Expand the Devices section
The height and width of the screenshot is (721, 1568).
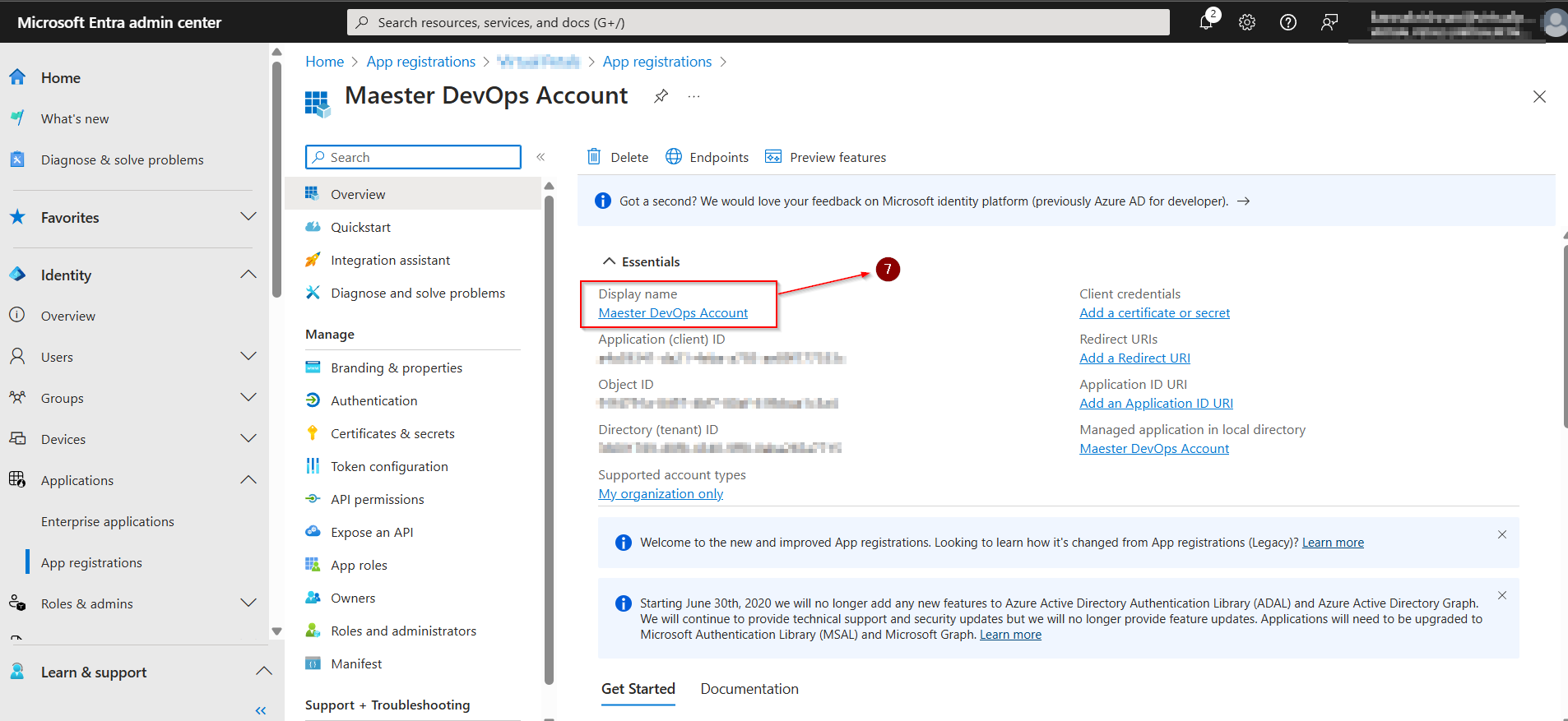click(x=248, y=439)
